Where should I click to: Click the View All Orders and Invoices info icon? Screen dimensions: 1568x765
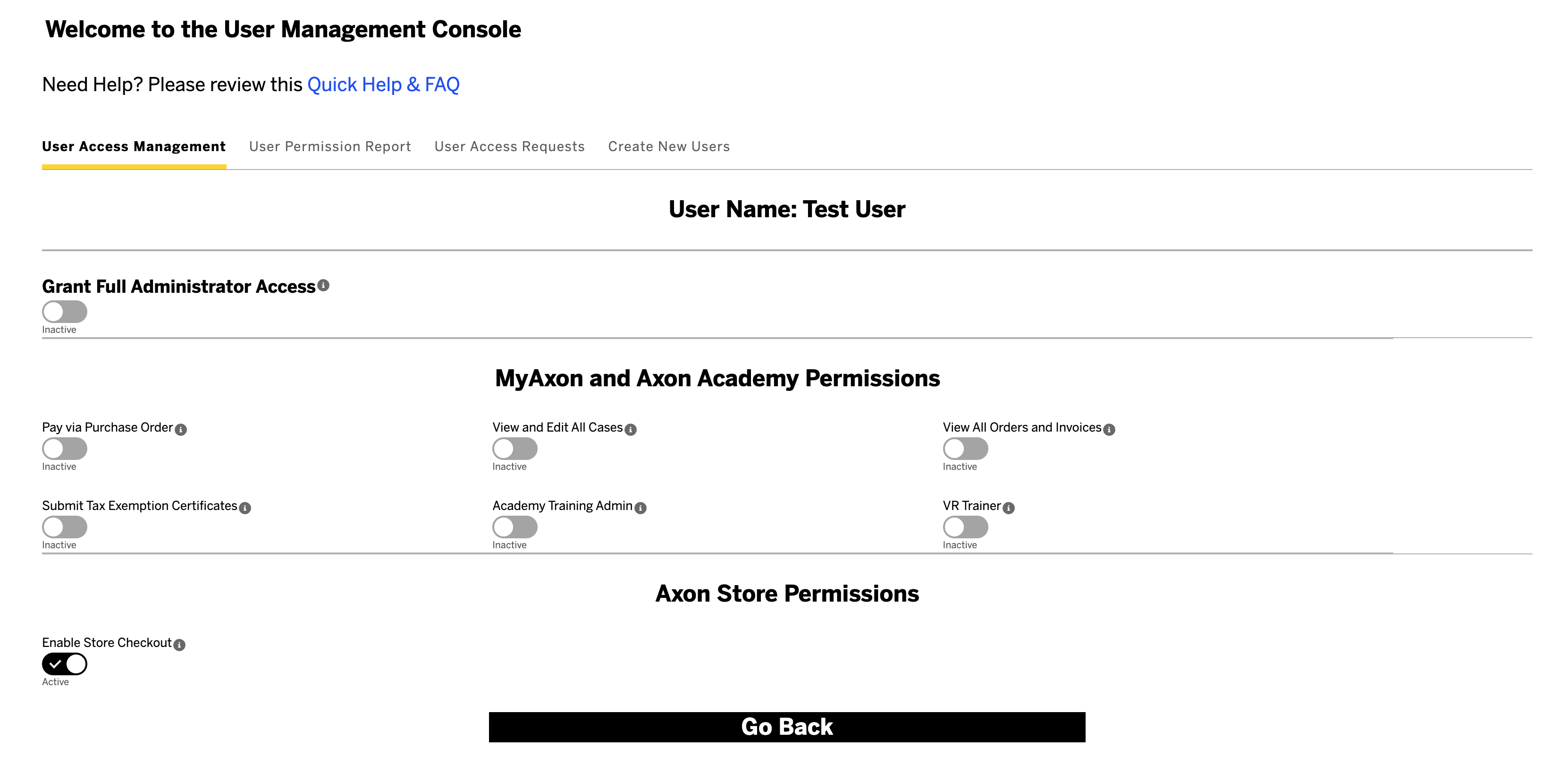(1110, 429)
